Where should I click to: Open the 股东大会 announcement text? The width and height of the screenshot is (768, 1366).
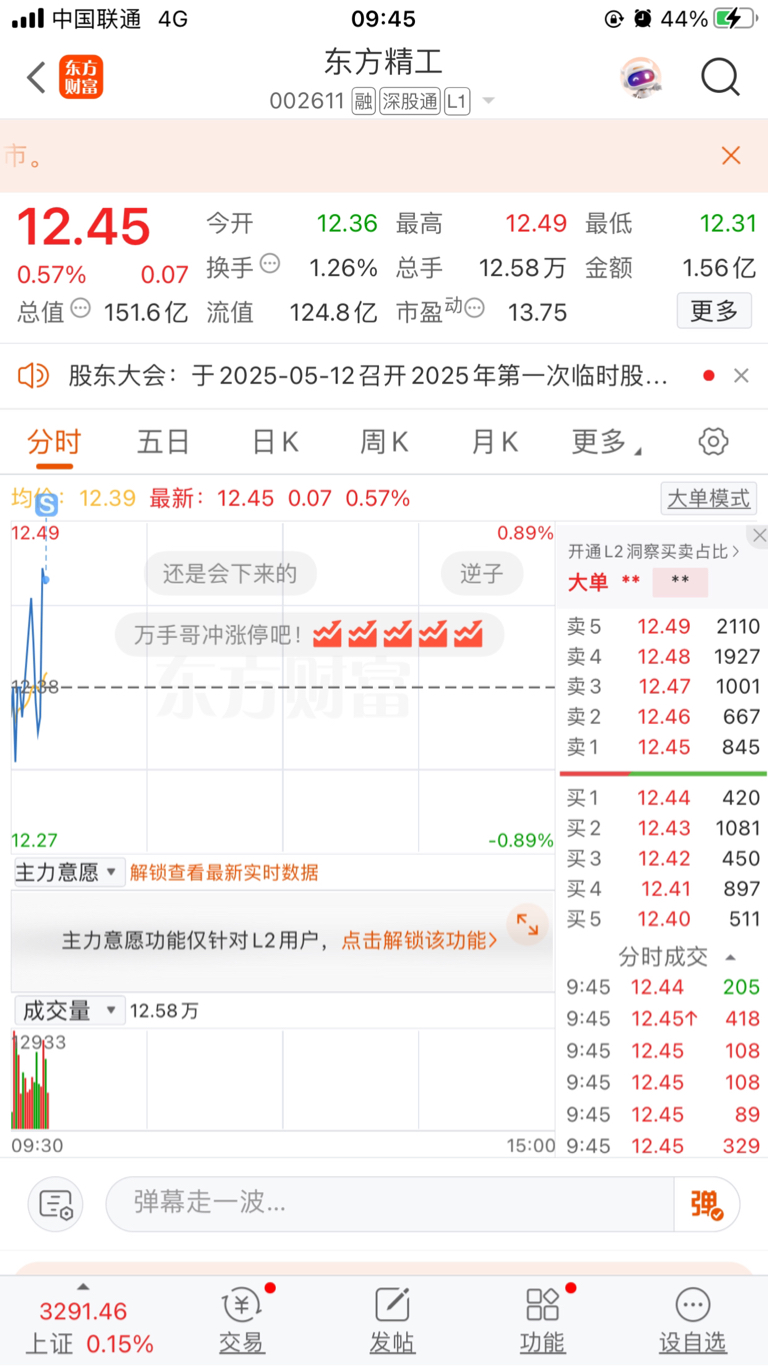368,376
